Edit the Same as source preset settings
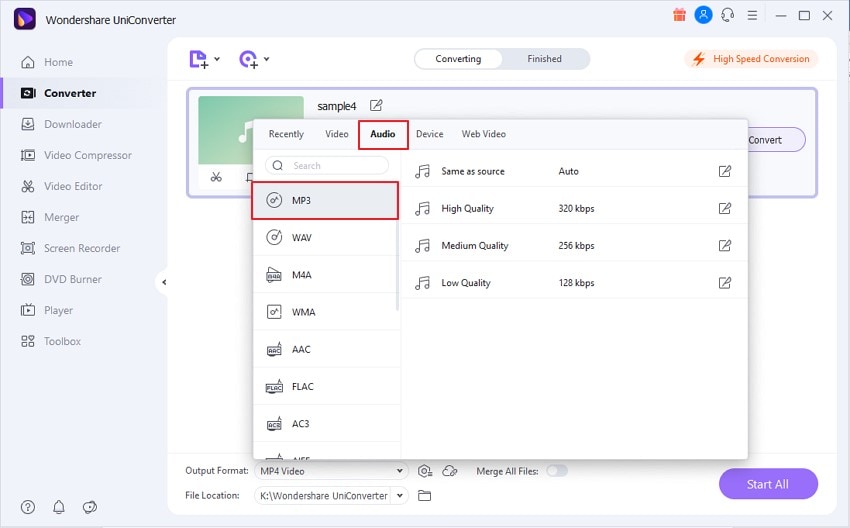 (x=725, y=171)
